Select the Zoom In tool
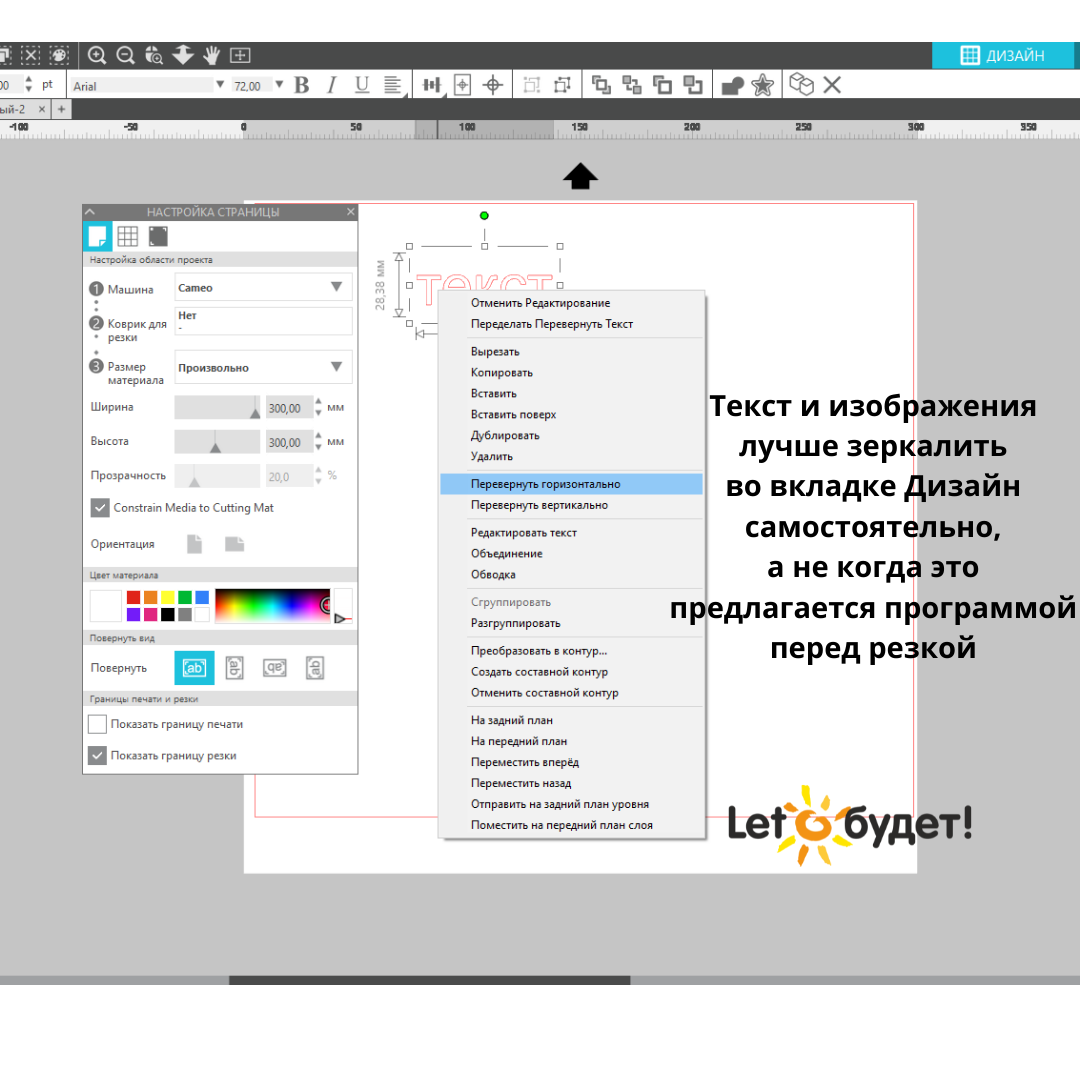Viewport: 1080px width, 1080px height. (x=97, y=56)
